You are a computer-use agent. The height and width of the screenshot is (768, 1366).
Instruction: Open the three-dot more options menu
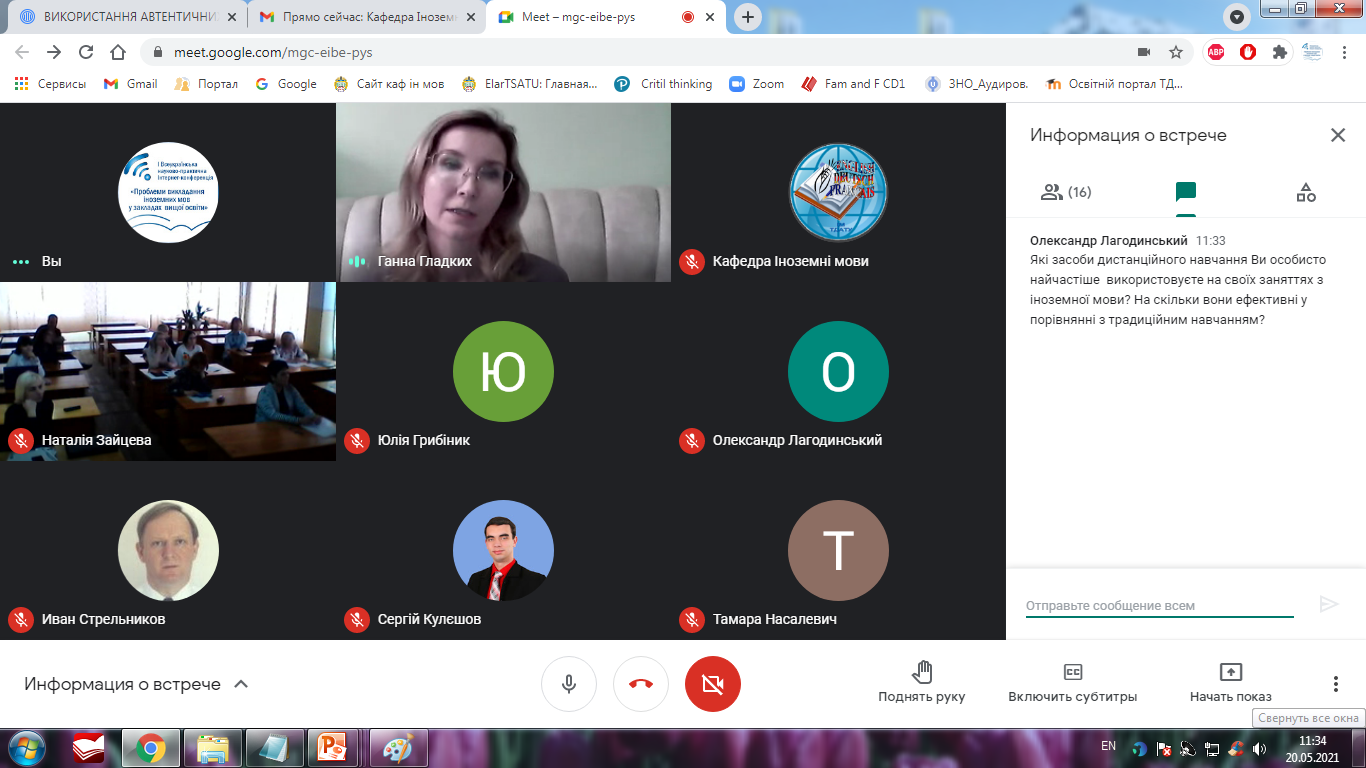coord(1335,684)
